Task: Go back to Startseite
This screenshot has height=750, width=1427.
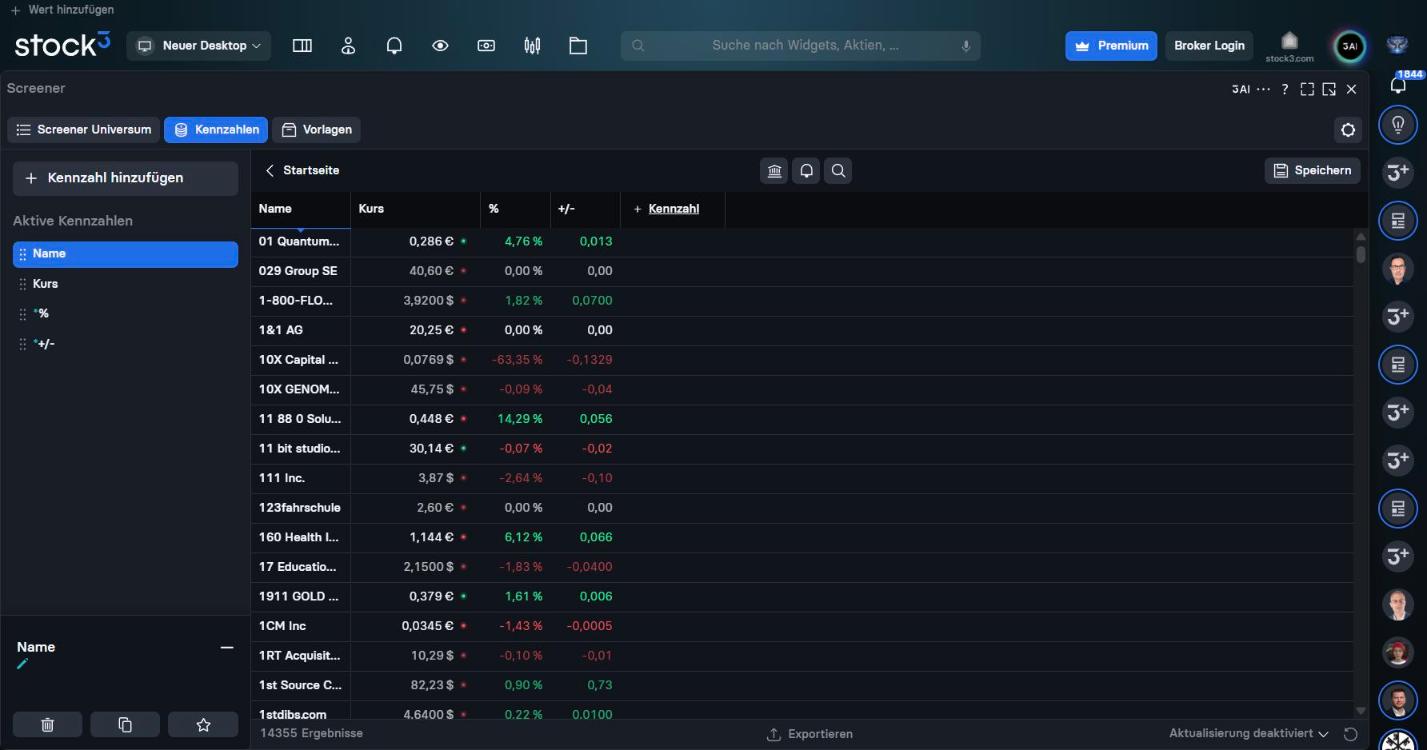Action: 302,171
